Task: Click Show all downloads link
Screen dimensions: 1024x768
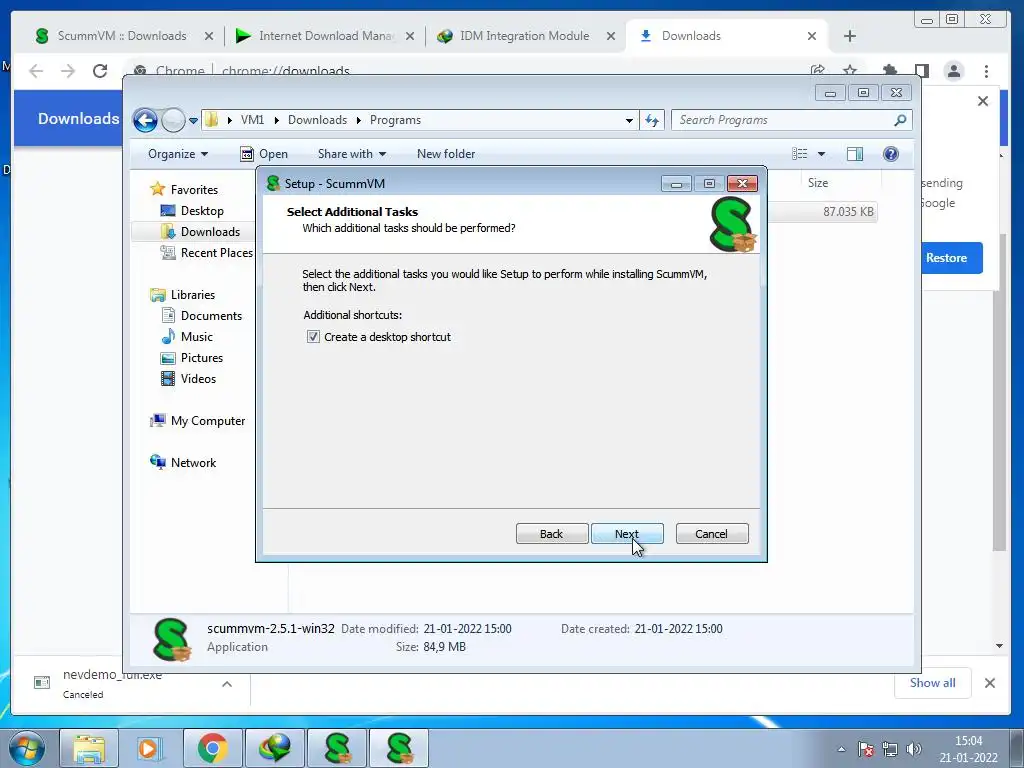Action: (933, 683)
